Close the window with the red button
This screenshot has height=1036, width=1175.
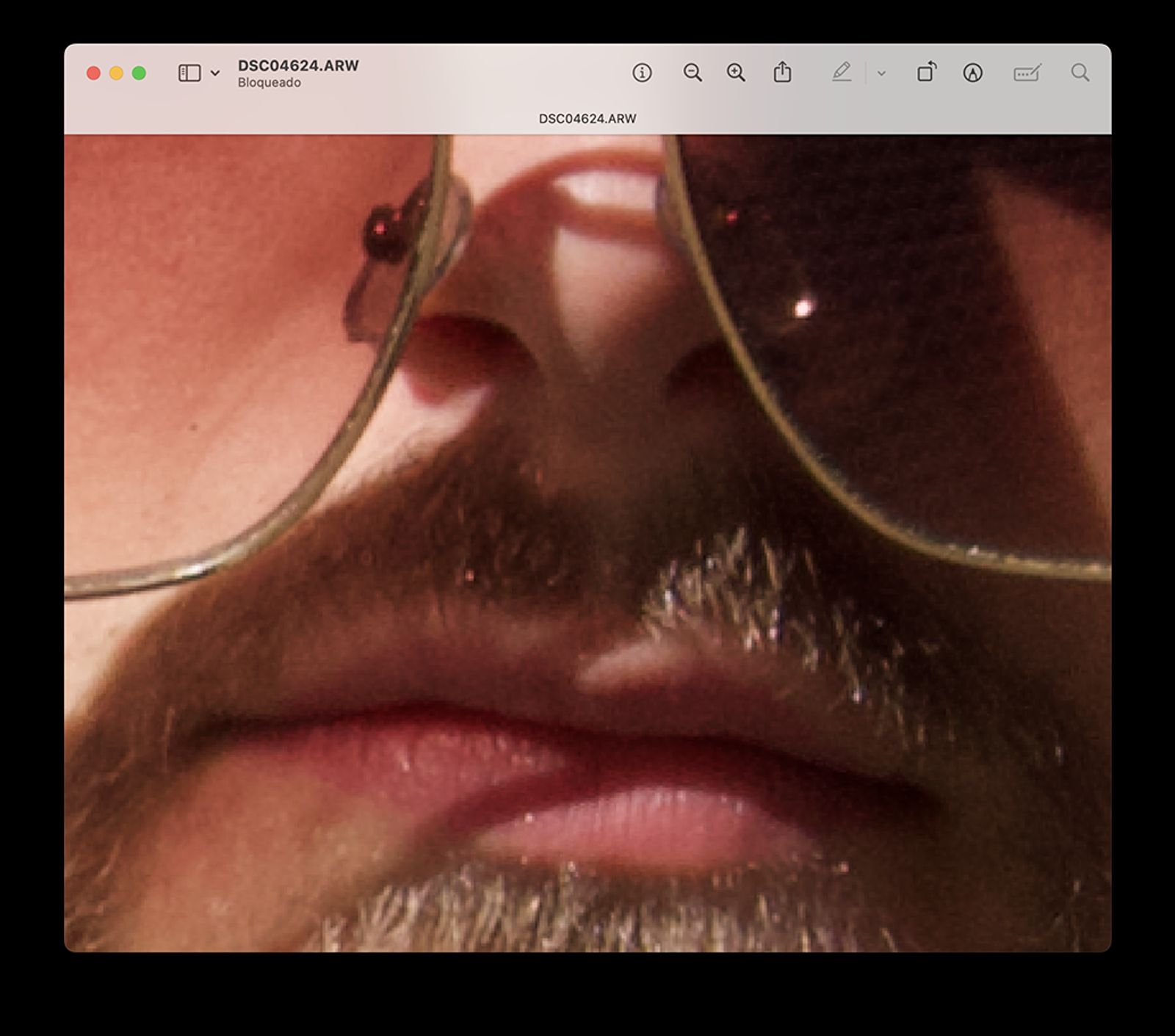[93, 73]
